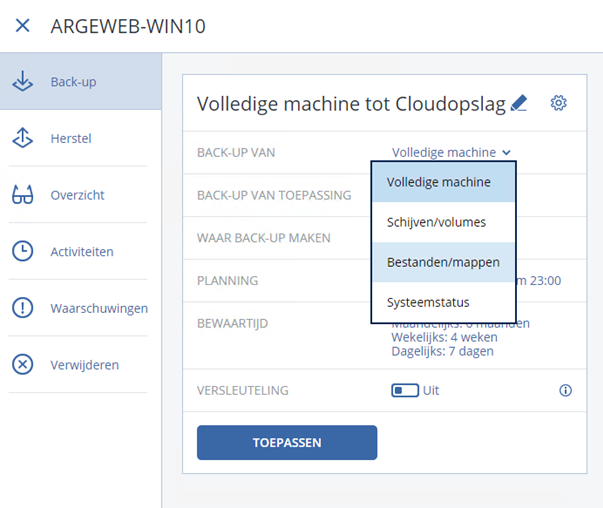The width and height of the screenshot is (603, 508).
Task: Select Volledige machine in the dropdown list
Action: 443,182
